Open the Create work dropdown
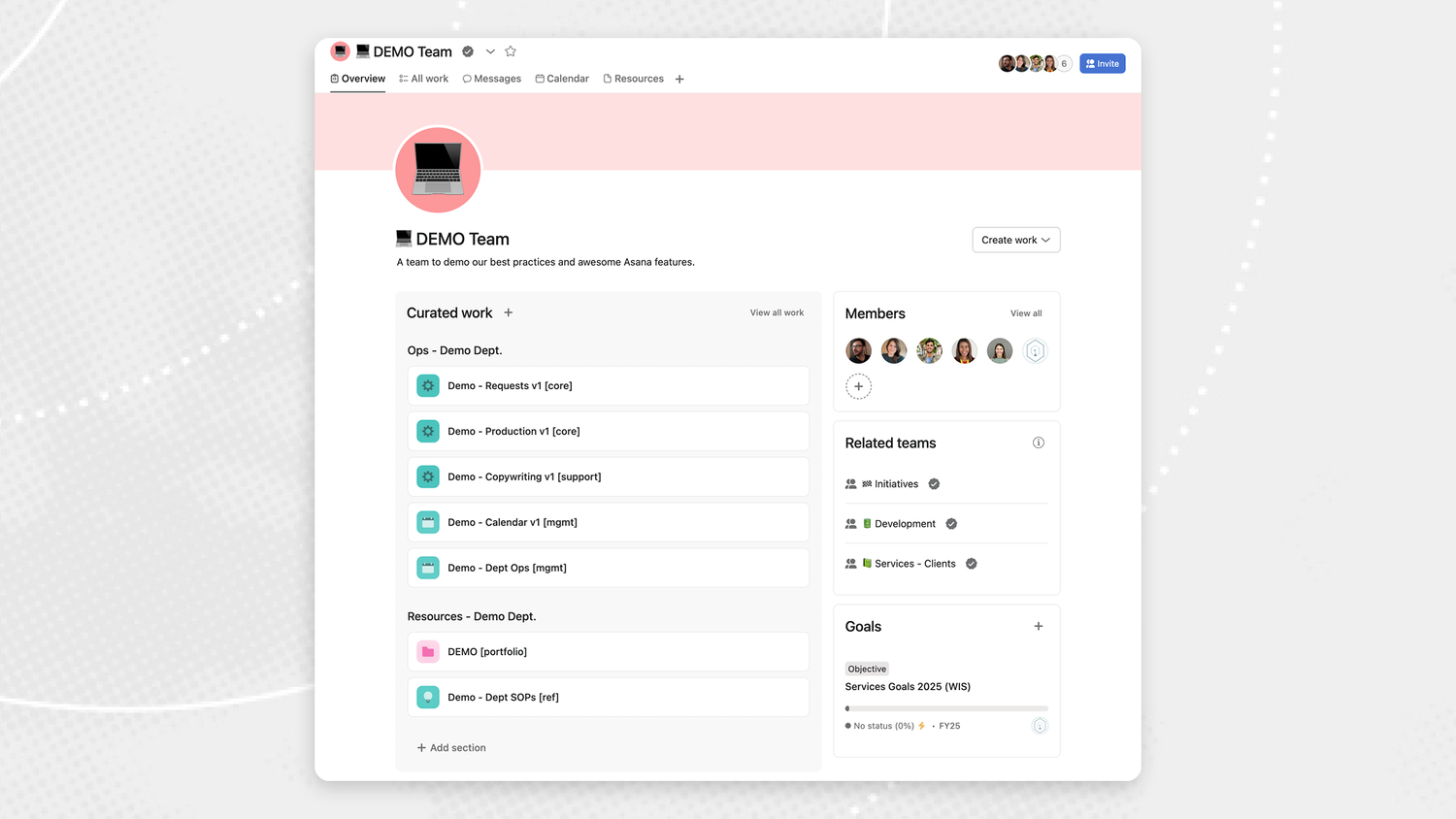 click(1015, 240)
